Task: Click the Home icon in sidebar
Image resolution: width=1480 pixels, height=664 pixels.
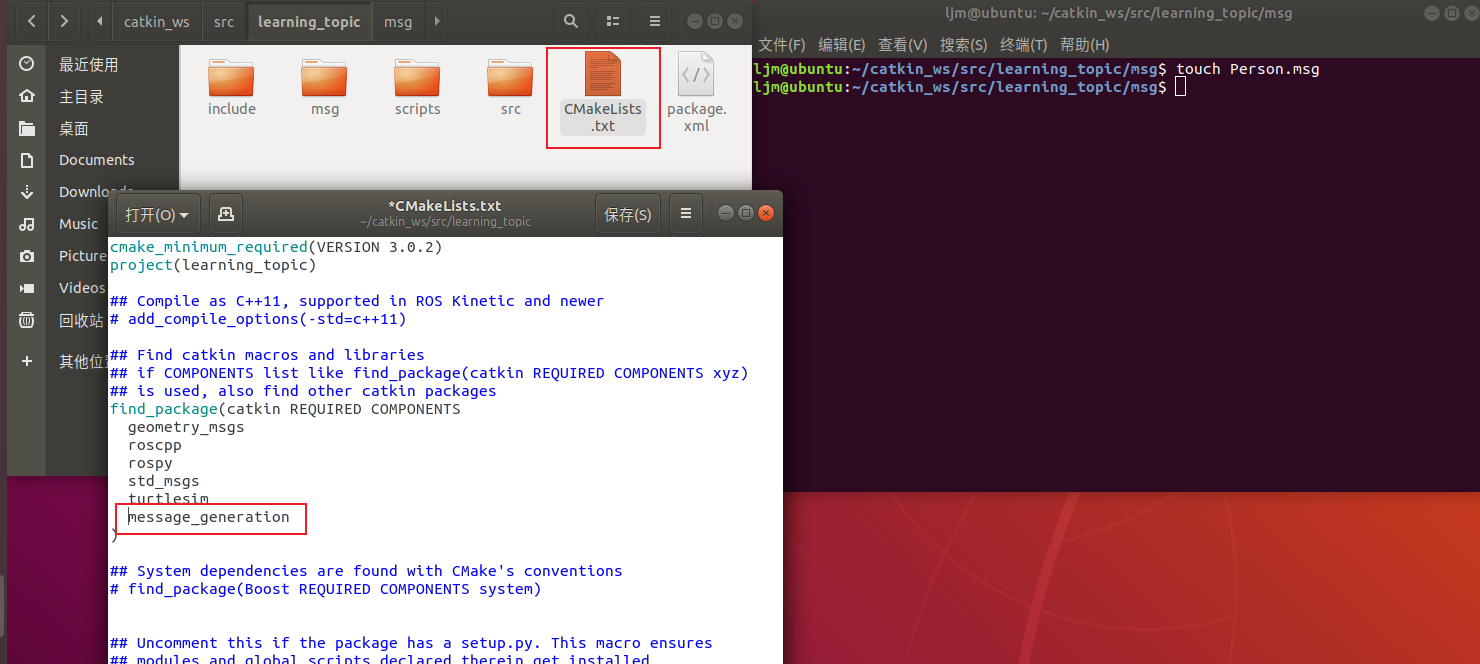Action: pos(27,96)
